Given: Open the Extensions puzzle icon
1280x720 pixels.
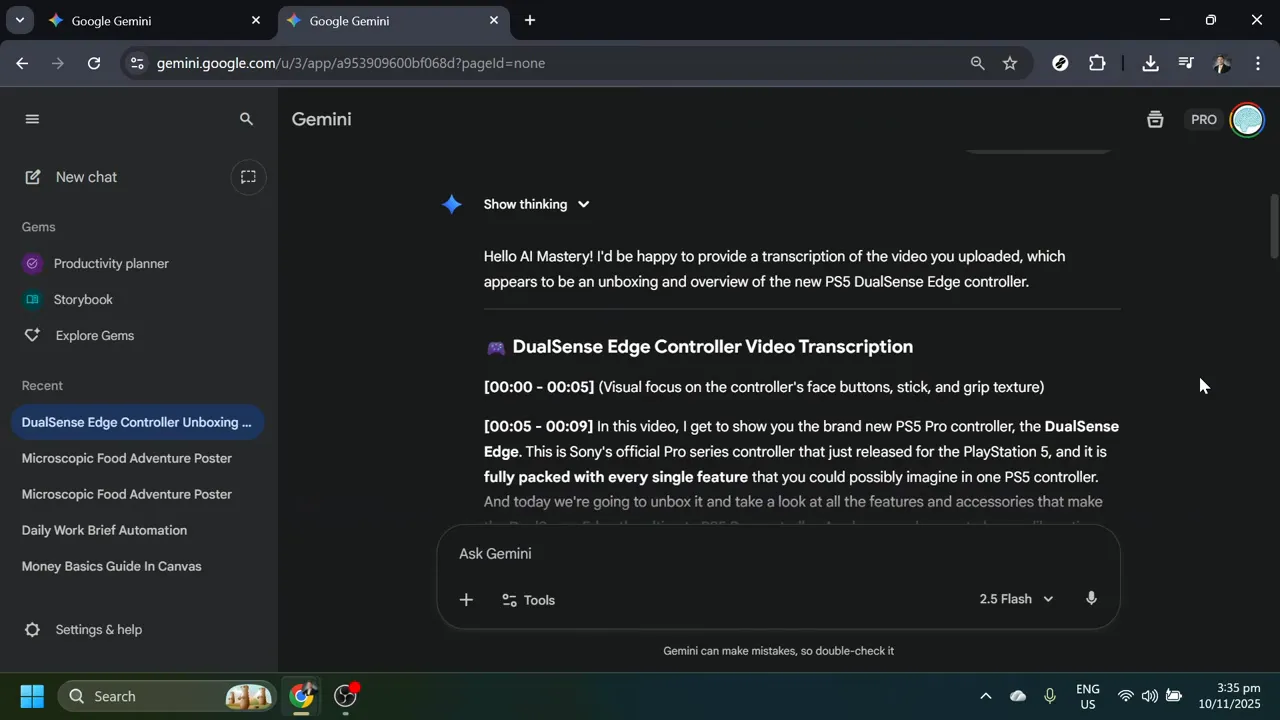Looking at the screenshot, I should 1097,63.
